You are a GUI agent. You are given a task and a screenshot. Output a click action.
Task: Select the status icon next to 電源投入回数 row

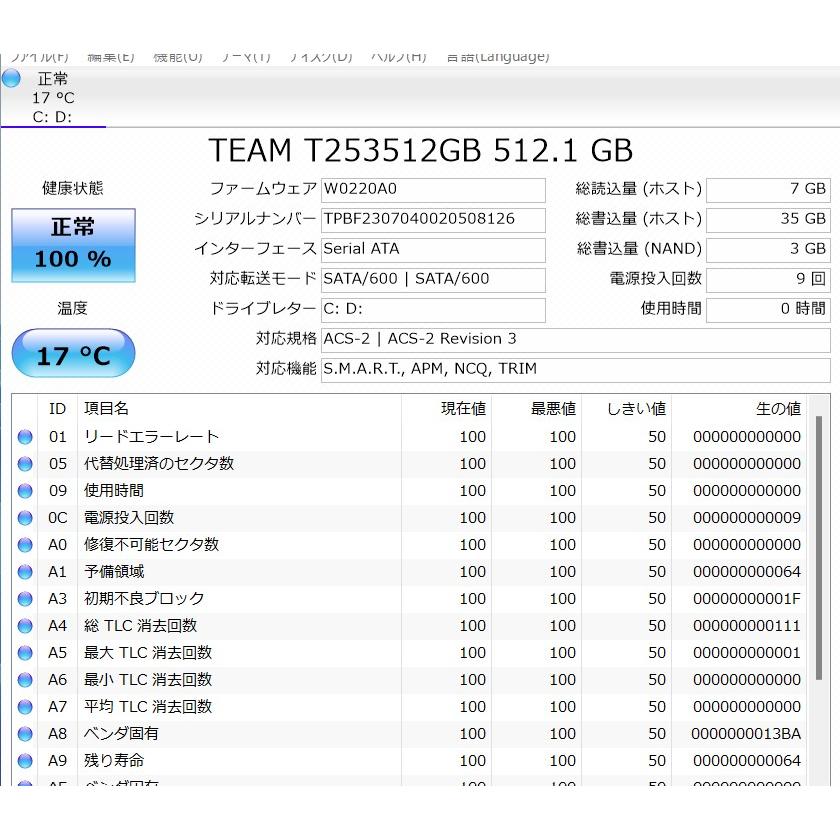coord(25,517)
